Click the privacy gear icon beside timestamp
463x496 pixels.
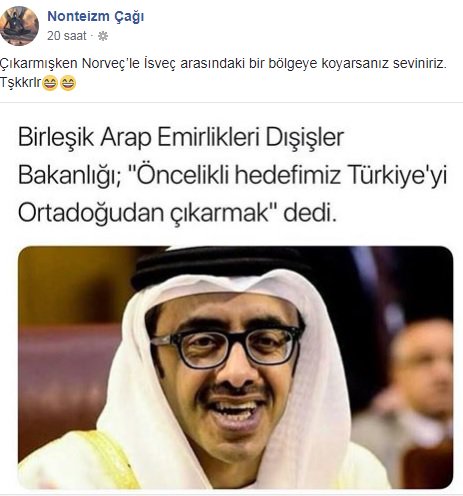pyautogui.click(x=103, y=36)
